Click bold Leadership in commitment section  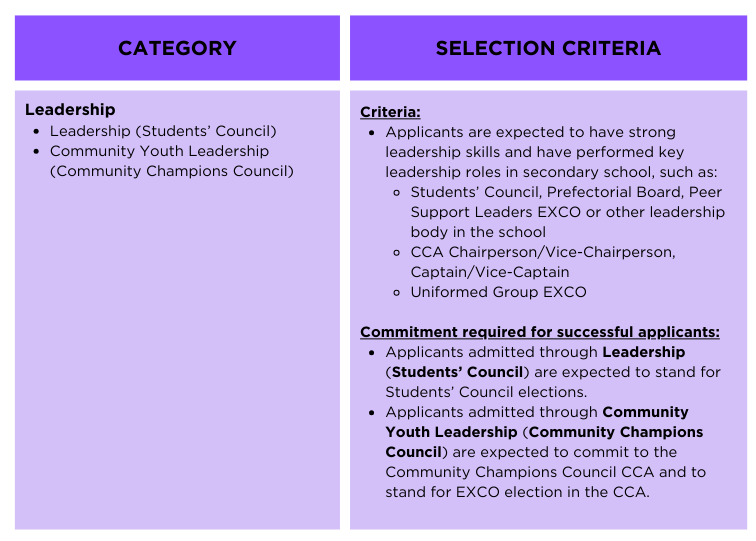pos(644,352)
